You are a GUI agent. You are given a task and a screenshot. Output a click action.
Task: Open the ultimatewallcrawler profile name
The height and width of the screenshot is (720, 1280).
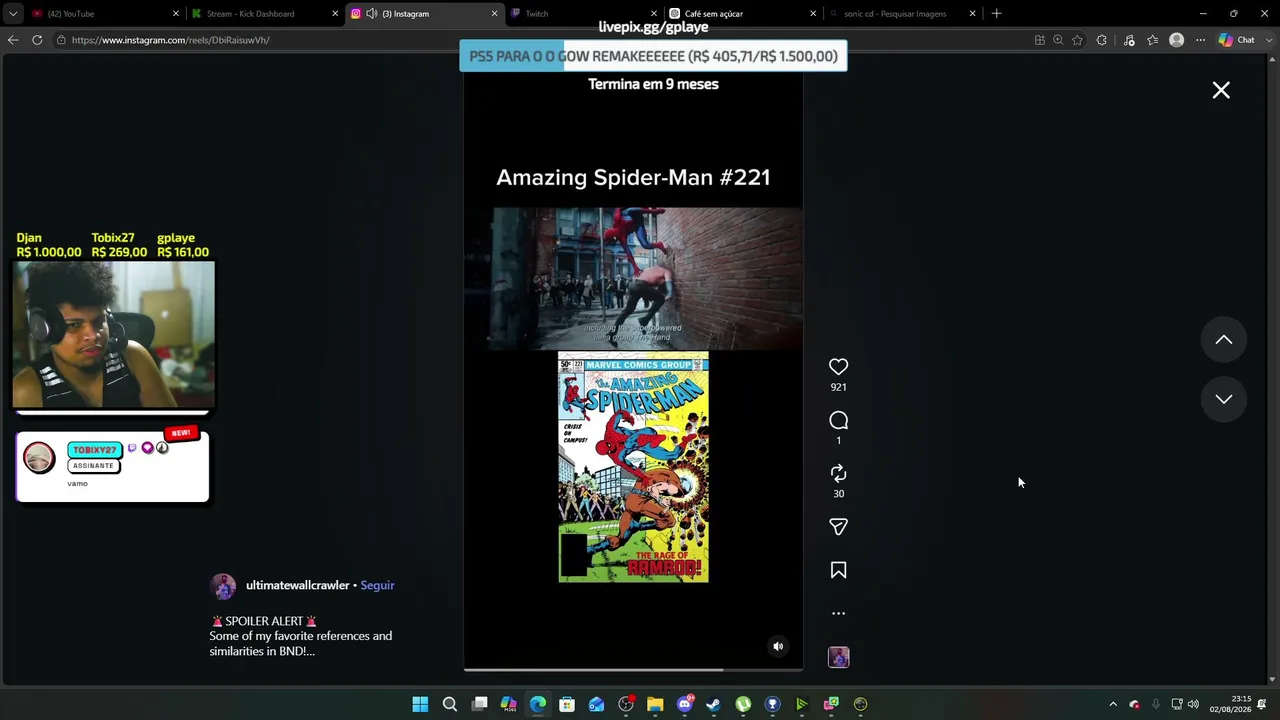pyautogui.click(x=297, y=585)
